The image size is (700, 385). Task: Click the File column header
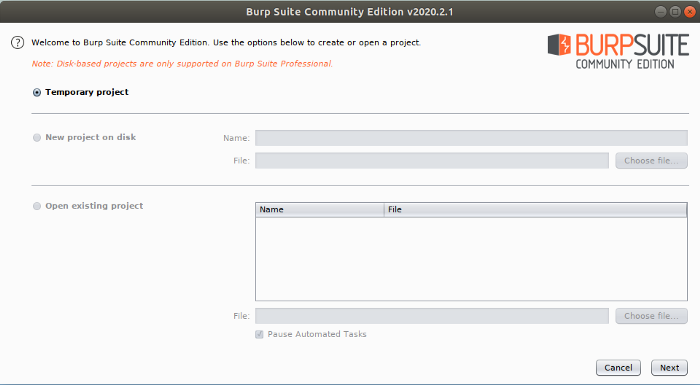[x=535, y=209]
